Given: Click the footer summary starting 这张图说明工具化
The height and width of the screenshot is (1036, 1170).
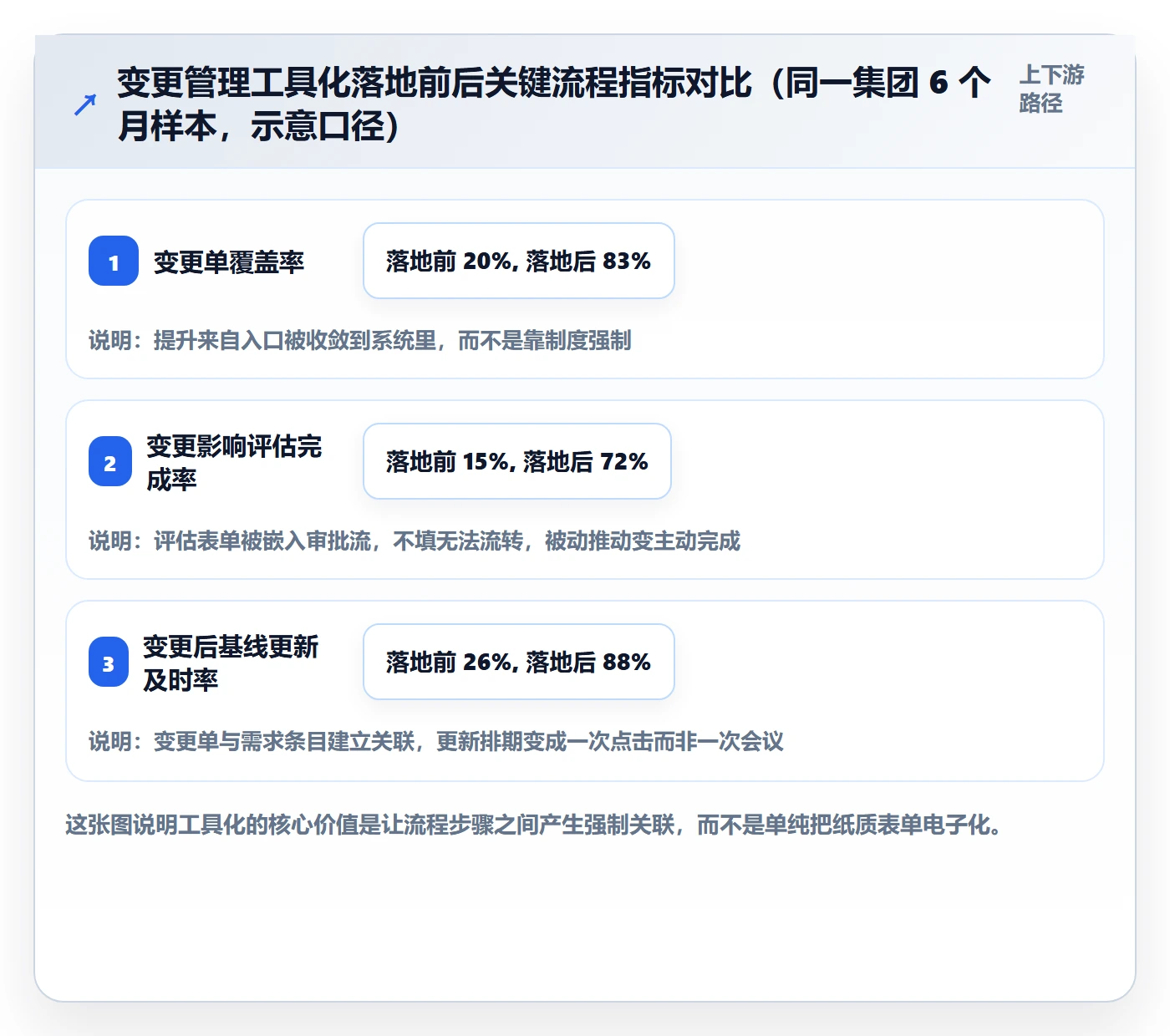Looking at the screenshot, I should click(x=534, y=825).
